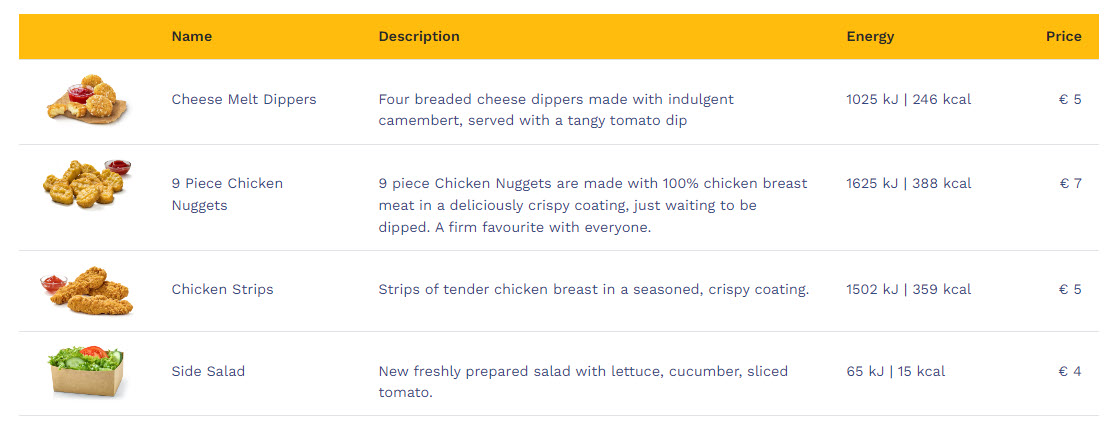Open the Cheese Melt Dippers item name
Viewport: 1112px width, 429px height.
pos(244,99)
